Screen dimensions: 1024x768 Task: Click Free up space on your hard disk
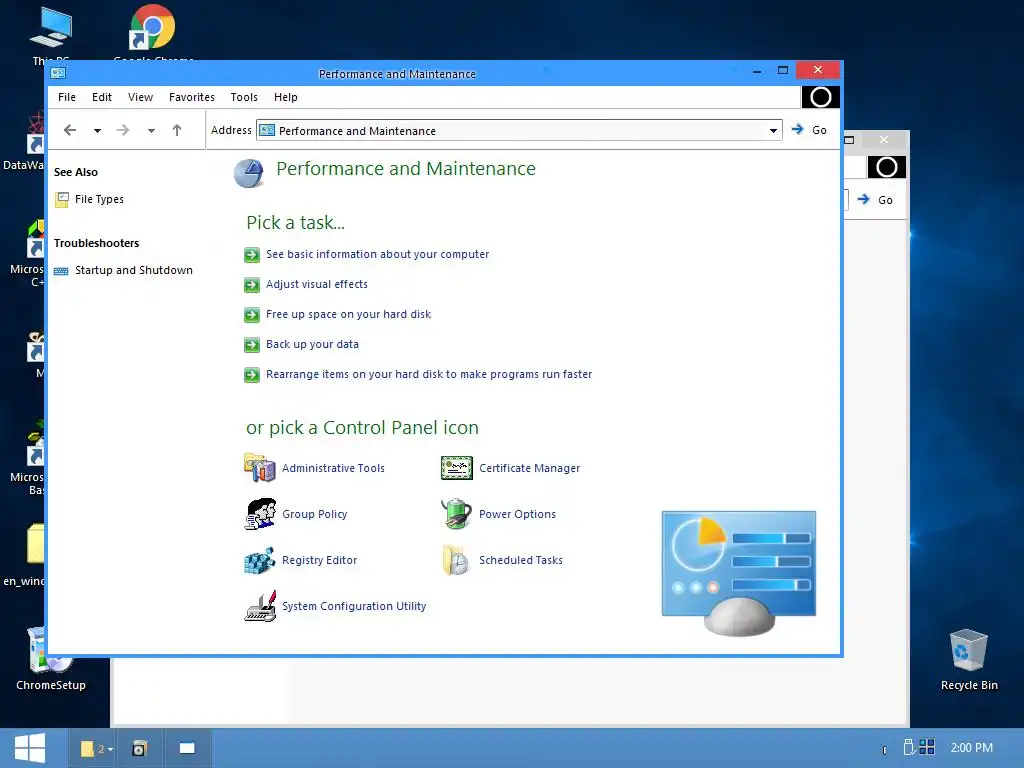[348, 315]
